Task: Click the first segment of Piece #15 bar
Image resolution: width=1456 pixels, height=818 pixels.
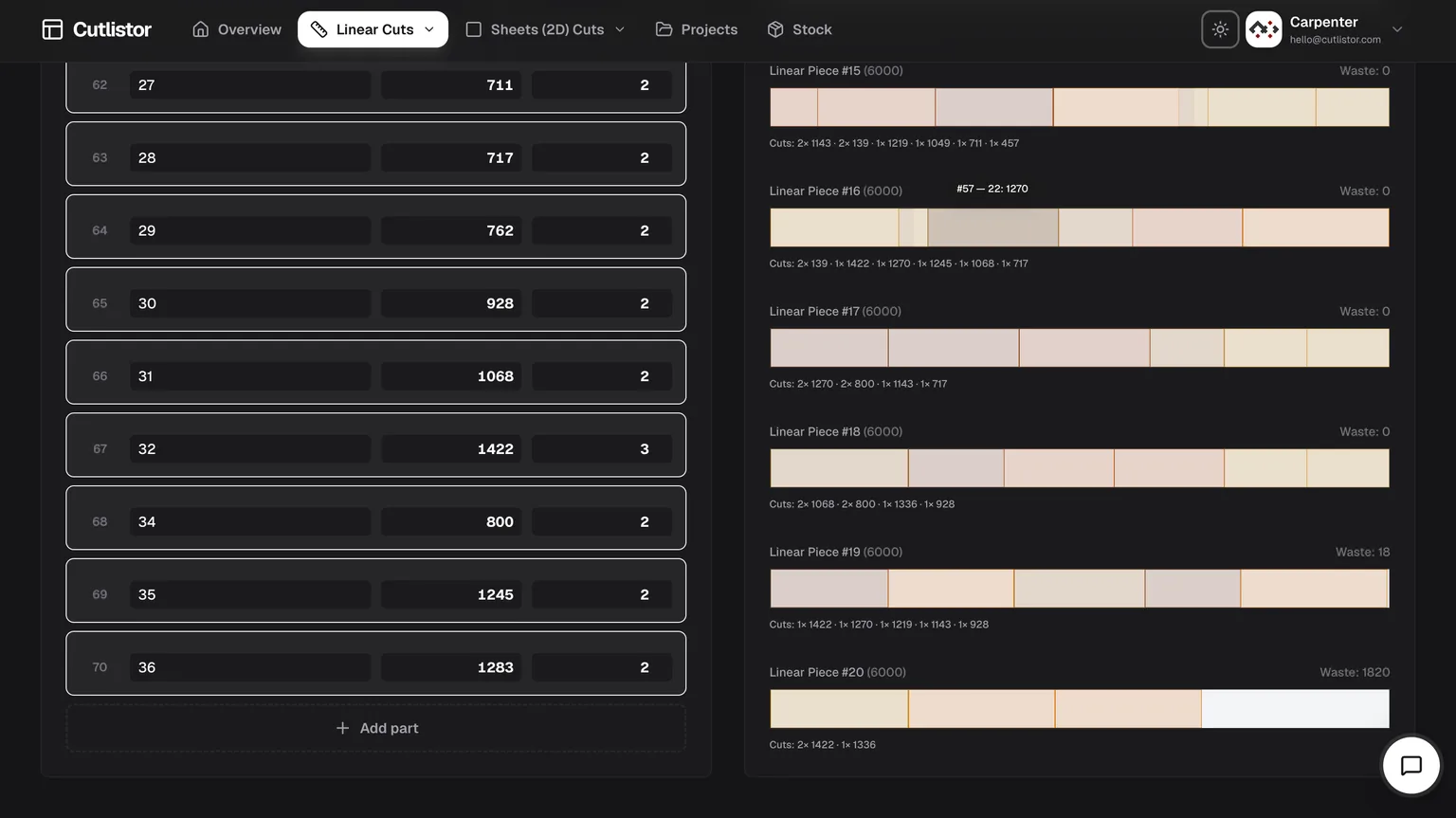Action: pyautogui.click(x=793, y=107)
